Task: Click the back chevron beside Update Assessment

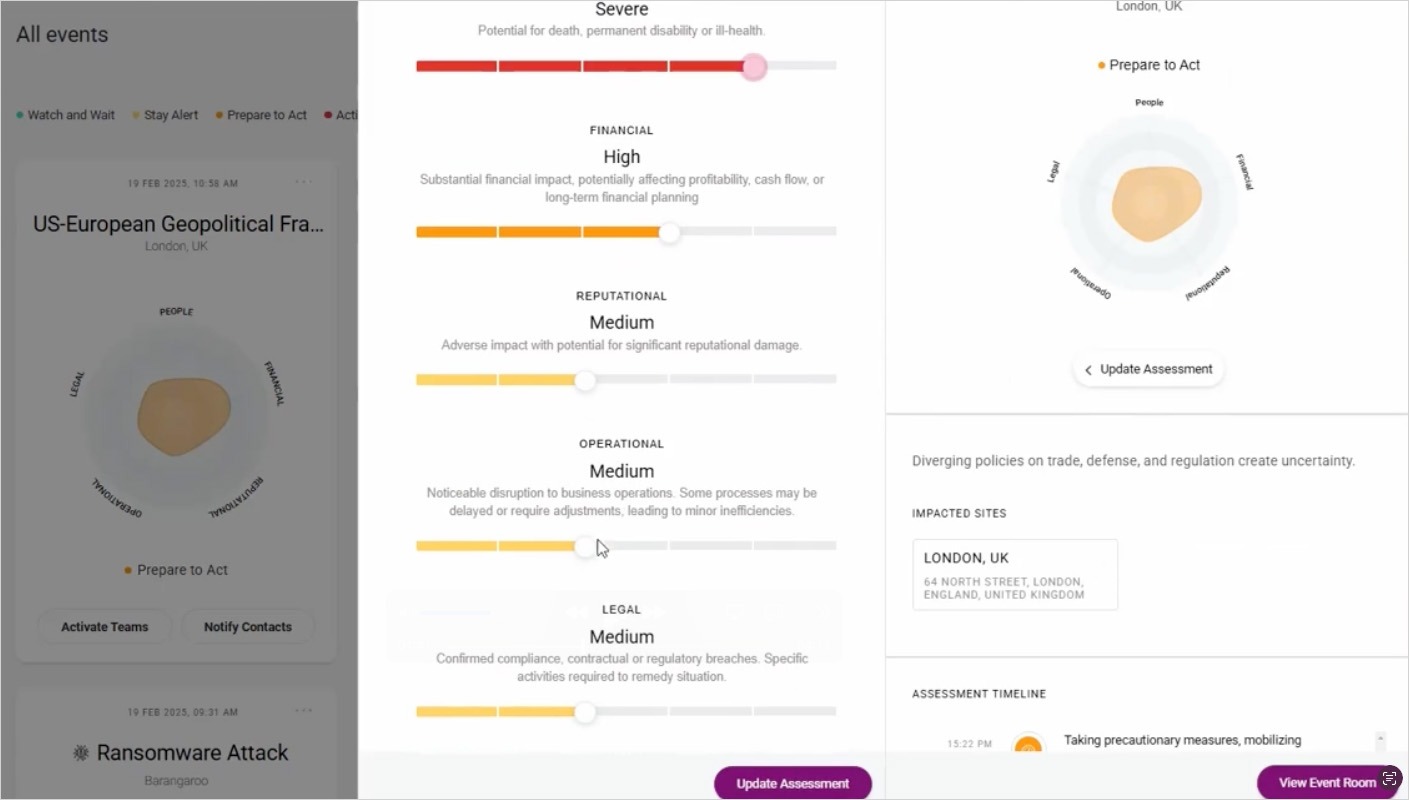Action: [1088, 370]
